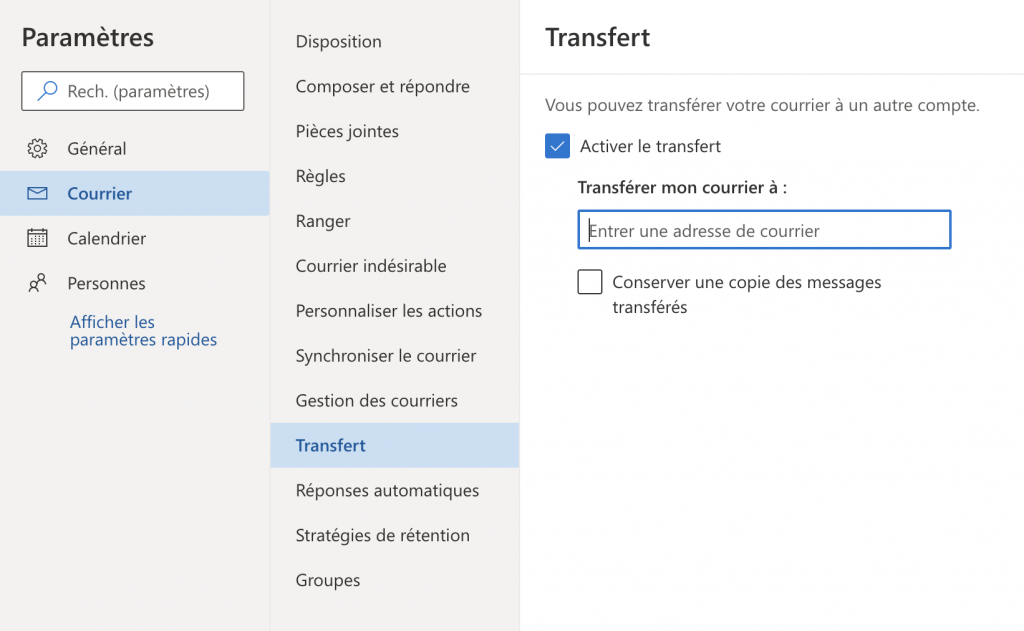Click the Général gear icon
The image size is (1024, 631).
pos(37,149)
